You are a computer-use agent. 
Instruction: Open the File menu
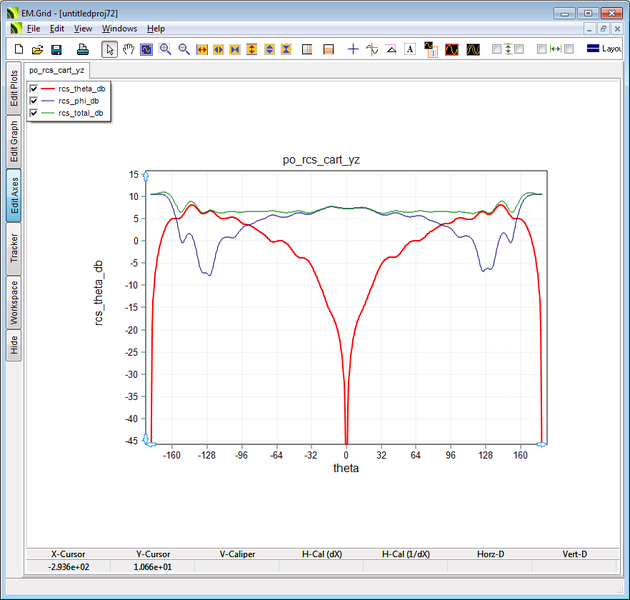click(33, 29)
